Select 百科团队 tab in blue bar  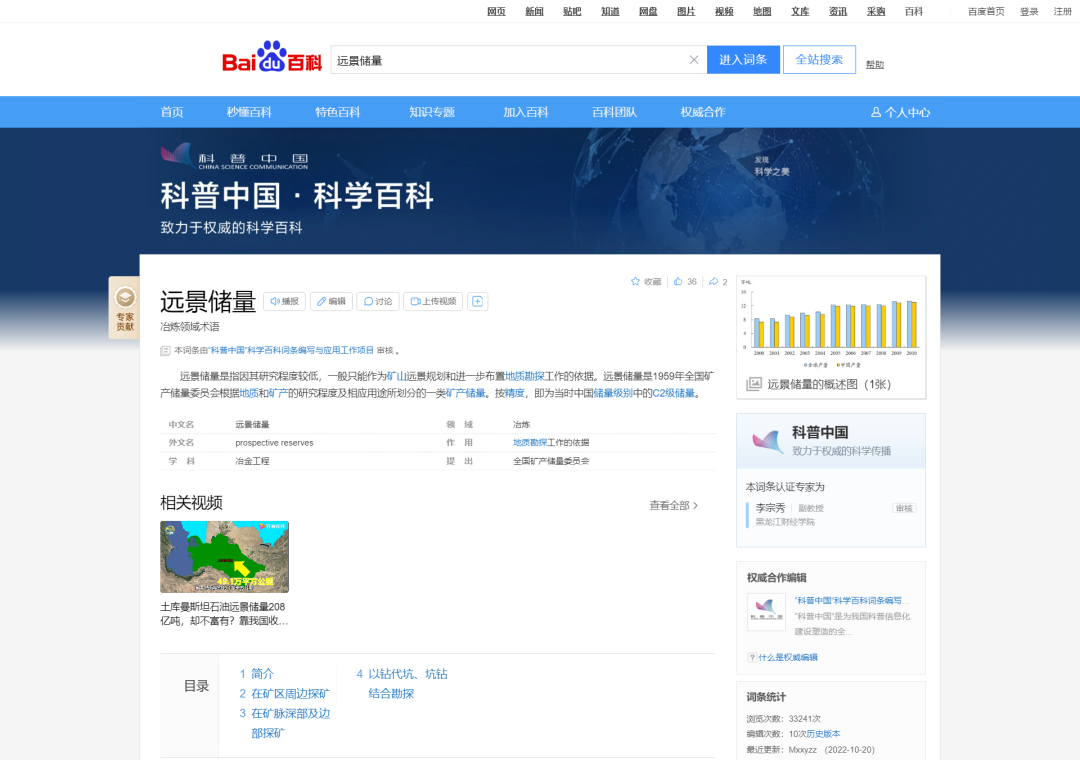tap(614, 112)
